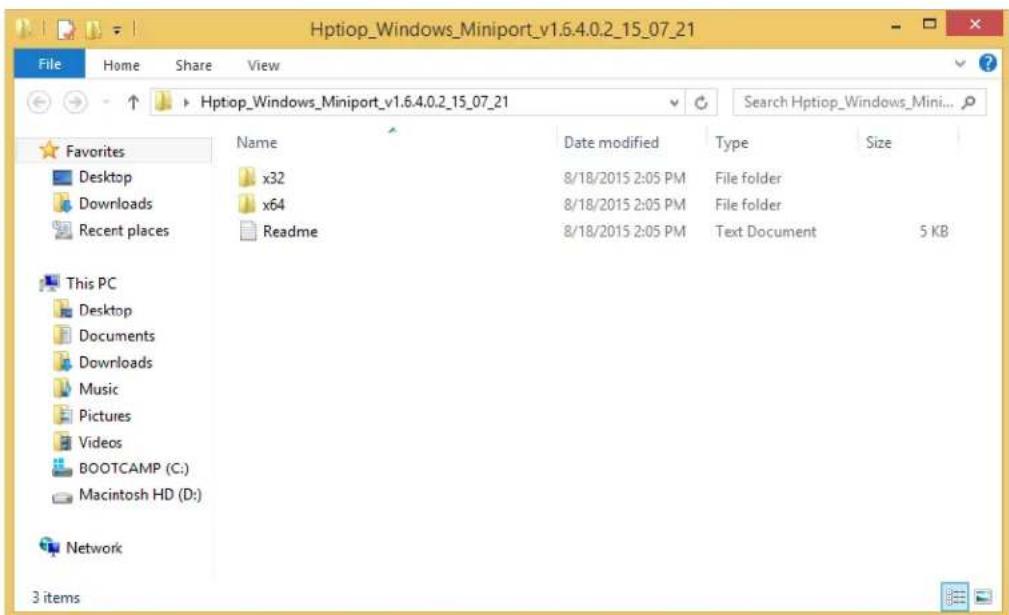Open Documents under This PC
This screenshot has height=615, width=1009.
click(116, 336)
